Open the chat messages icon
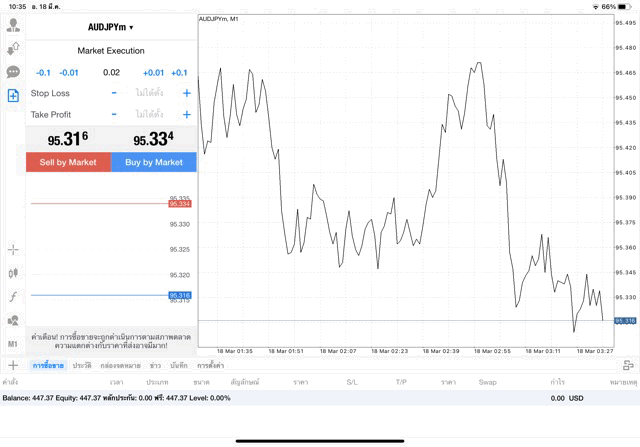The image size is (640, 447). click(13, 71)
